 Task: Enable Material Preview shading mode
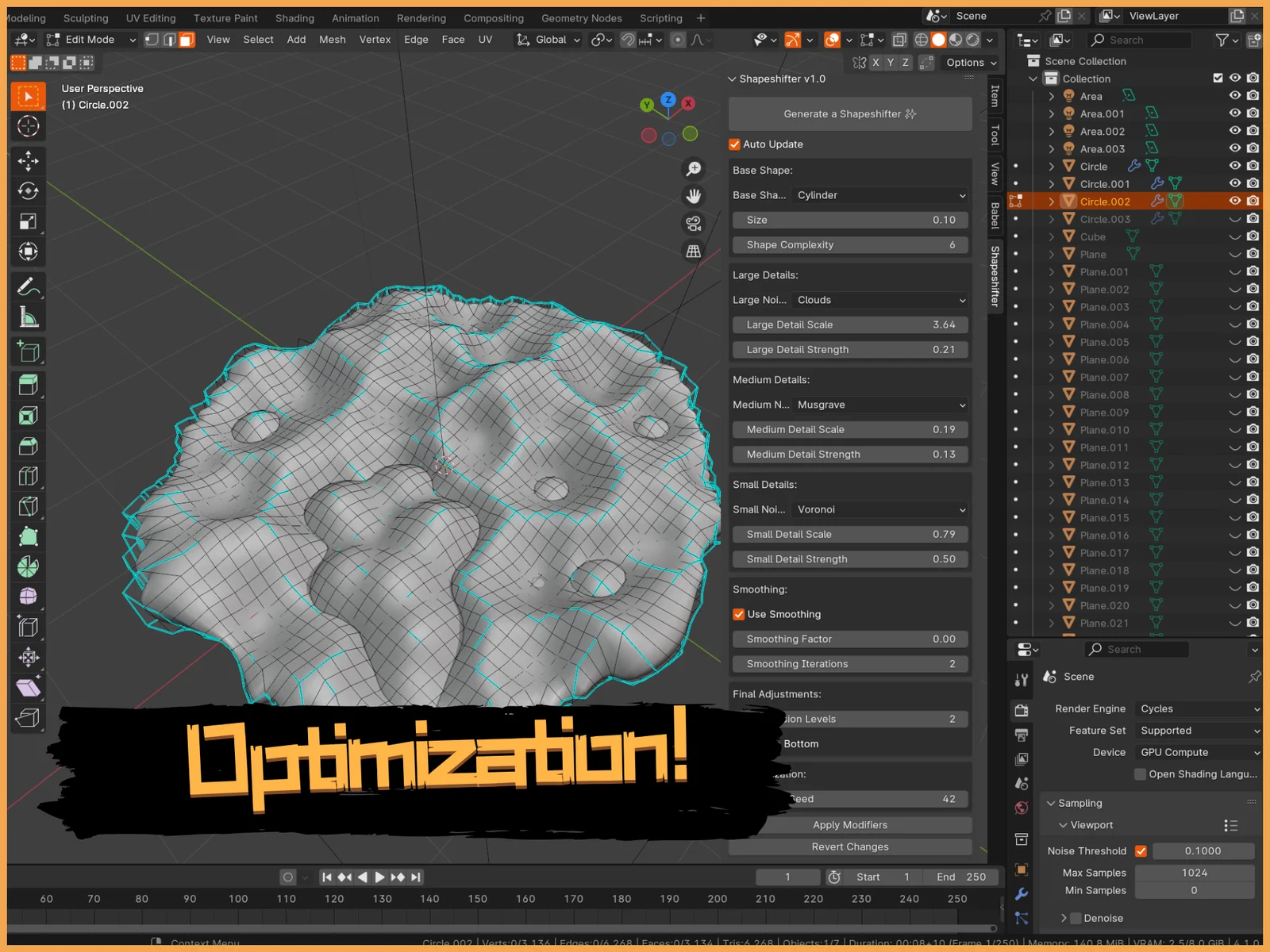pos(956,40)
